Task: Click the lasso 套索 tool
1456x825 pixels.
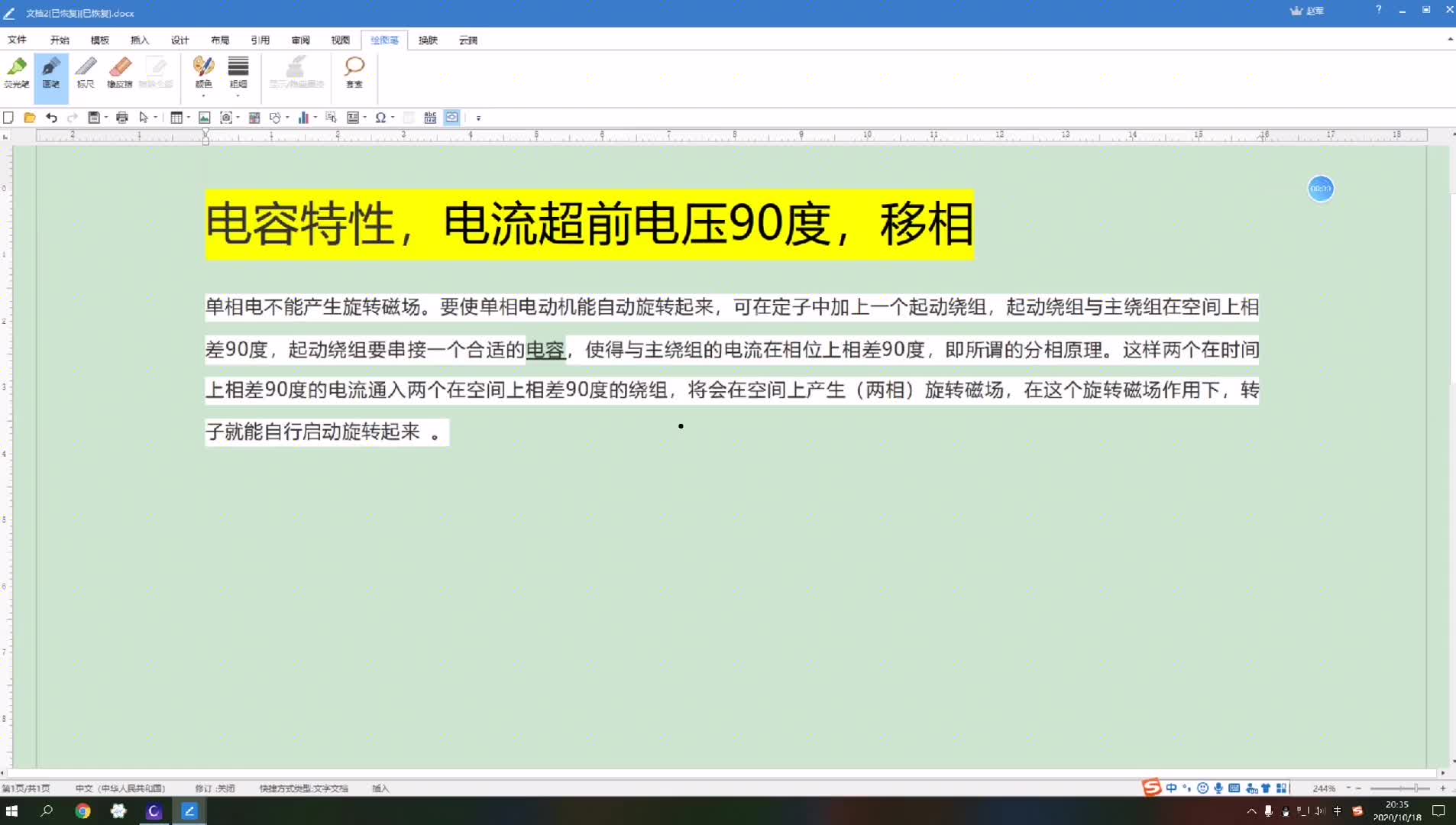Action: click(354, 73)
